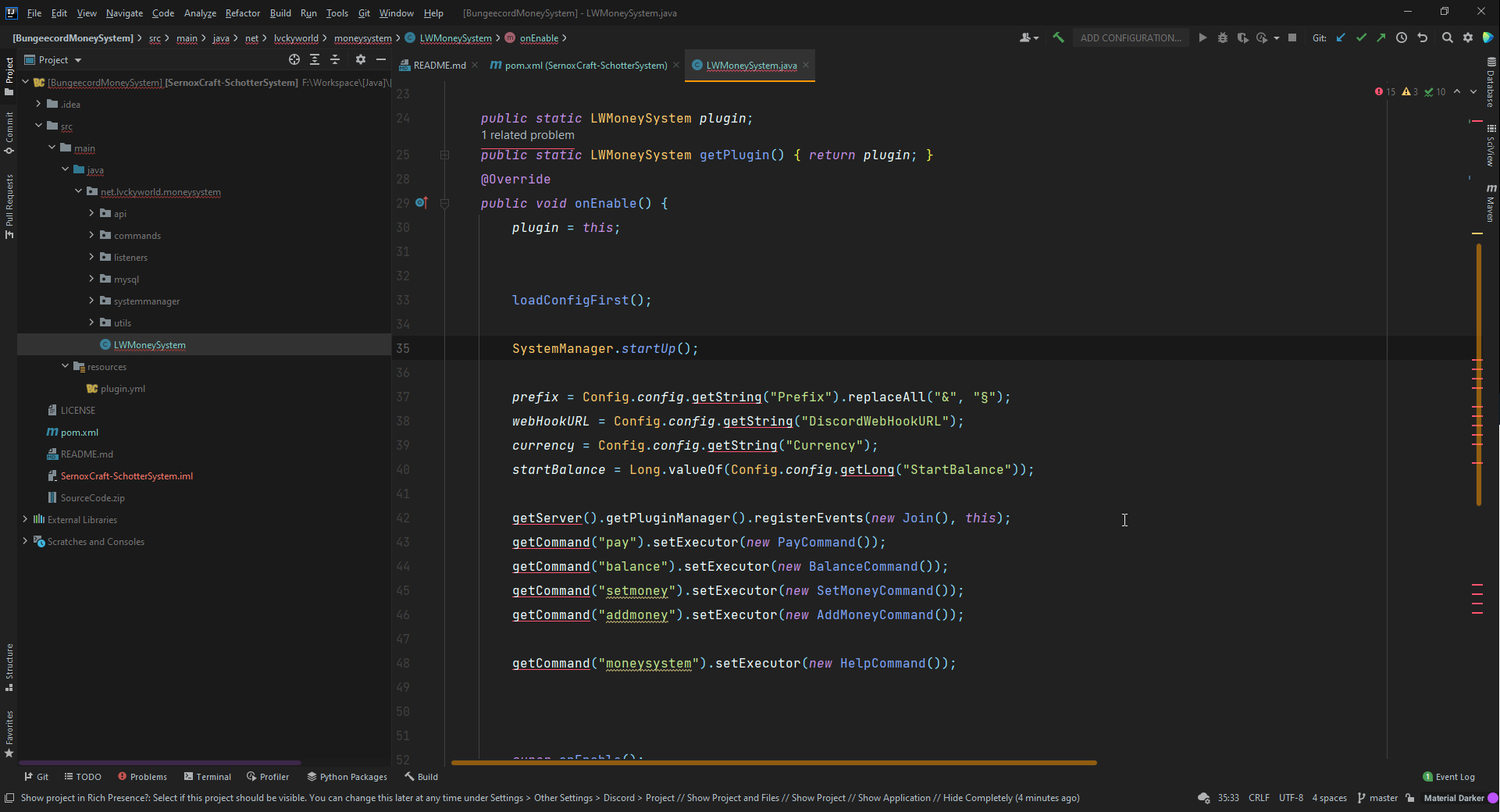Viewport: 1500px width, 812px height.
Task: Click the Git Update Project blue arrow
Action: click(1341, 37)
